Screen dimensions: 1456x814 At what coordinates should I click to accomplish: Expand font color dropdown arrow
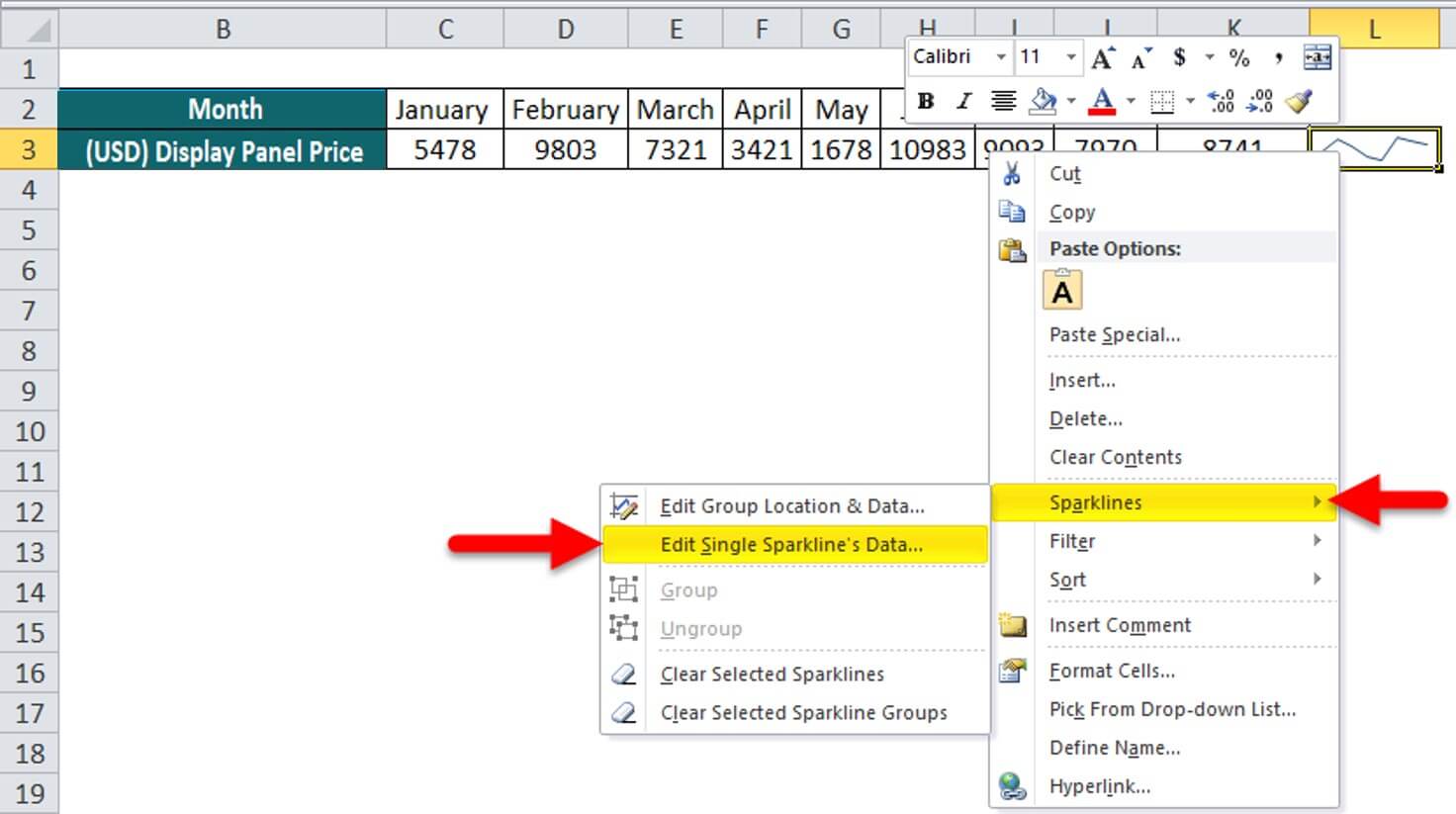1131,101
